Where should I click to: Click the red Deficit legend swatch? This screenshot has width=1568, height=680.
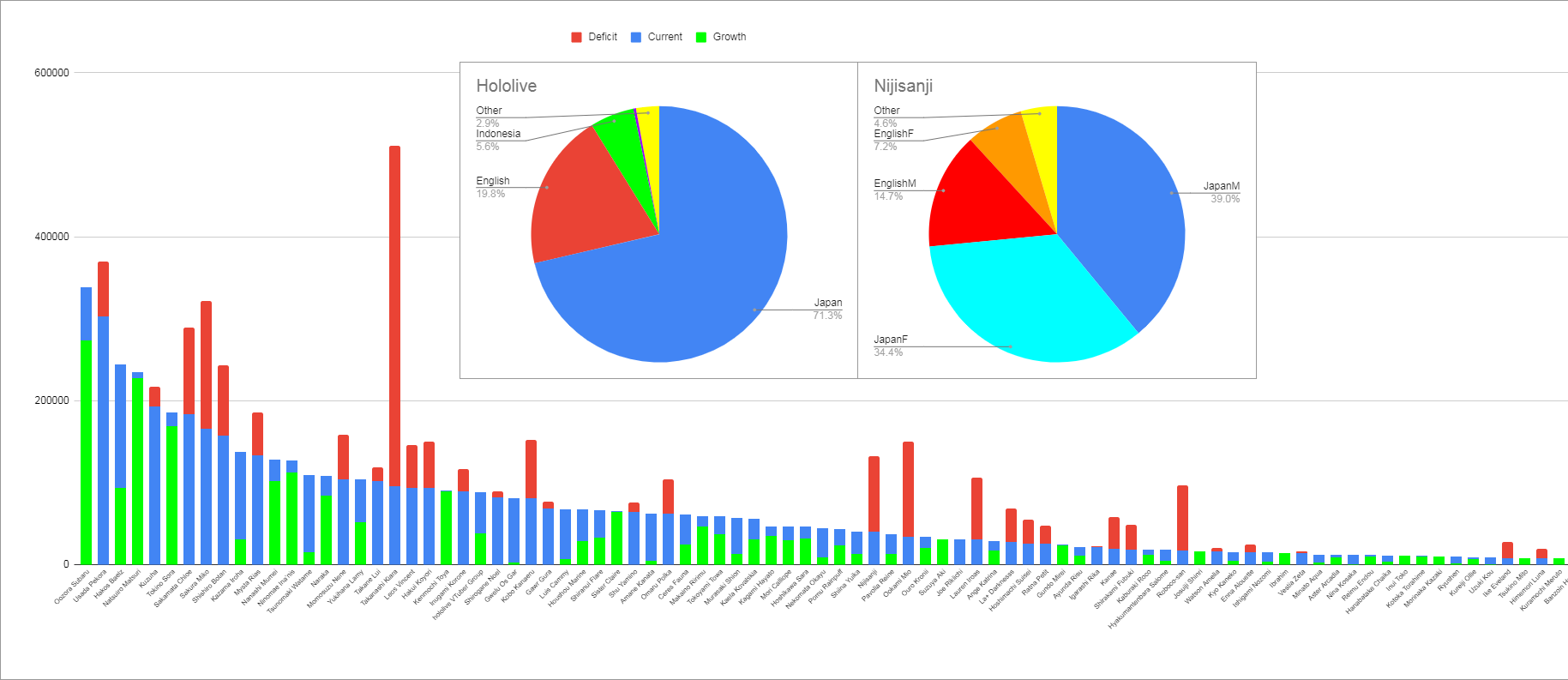click(x=577, y=37)
